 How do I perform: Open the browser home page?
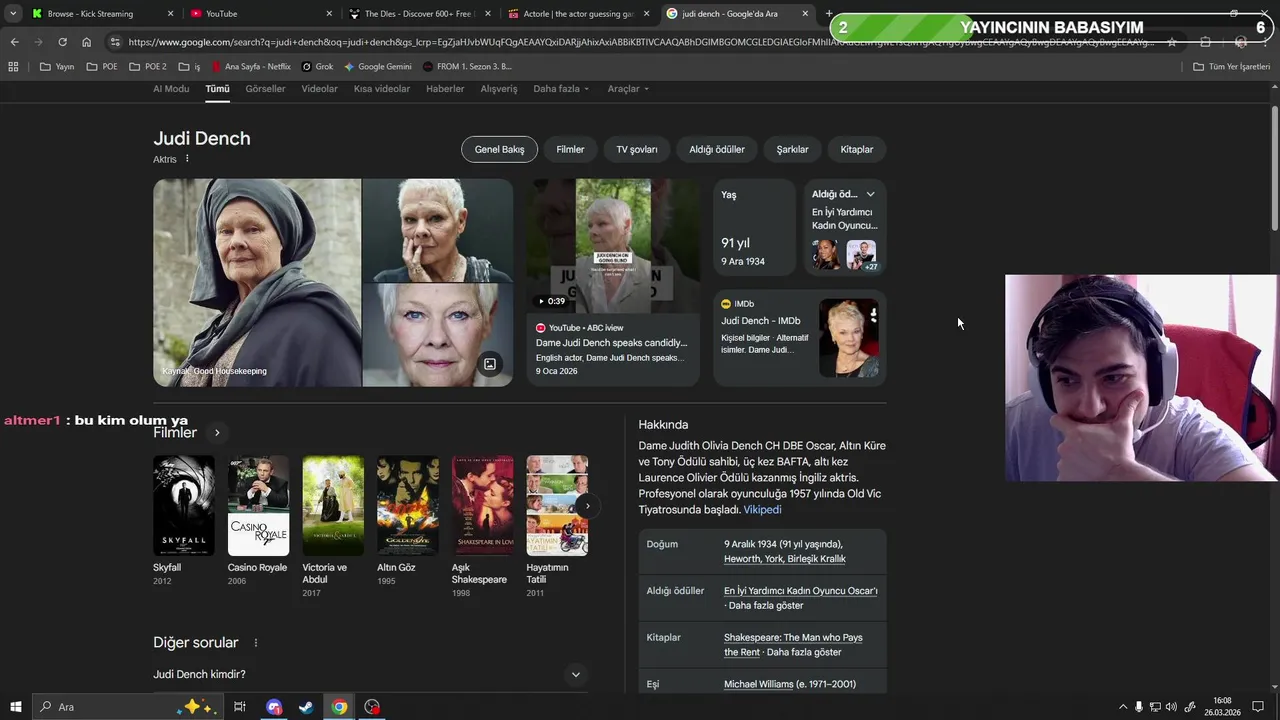click(x=86, y=42)
